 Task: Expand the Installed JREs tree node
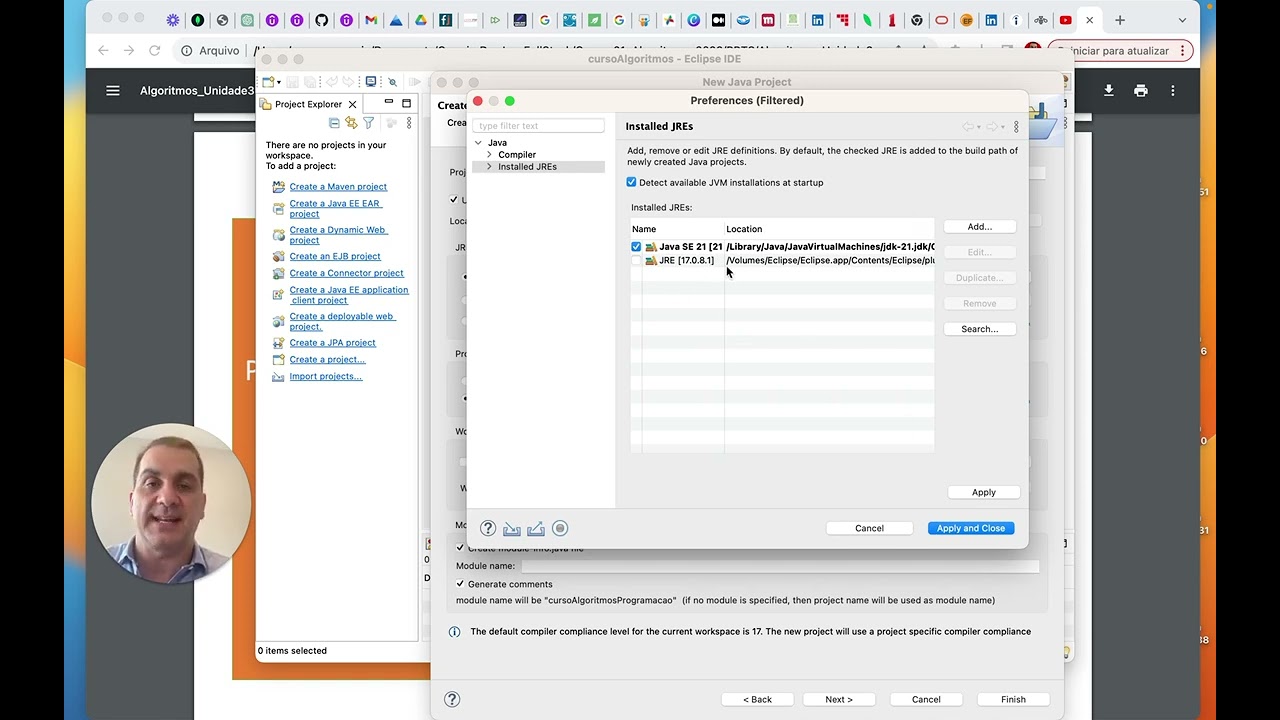(489, 167)
